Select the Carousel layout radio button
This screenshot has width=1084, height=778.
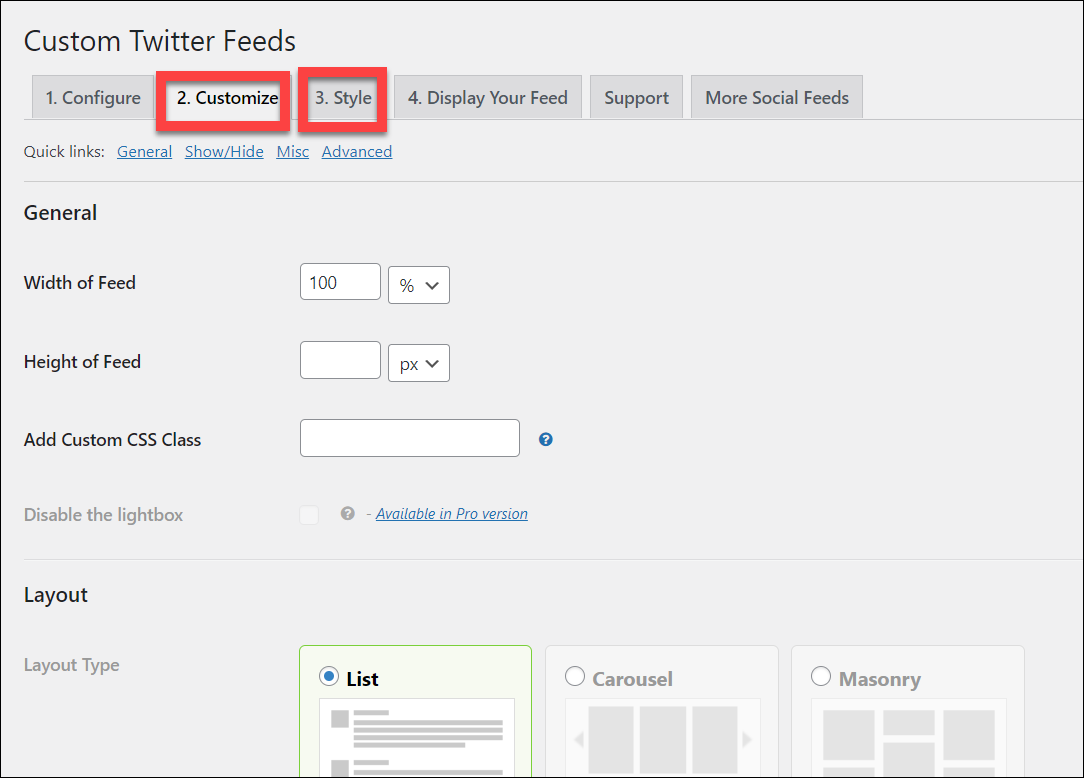[575, 676]
